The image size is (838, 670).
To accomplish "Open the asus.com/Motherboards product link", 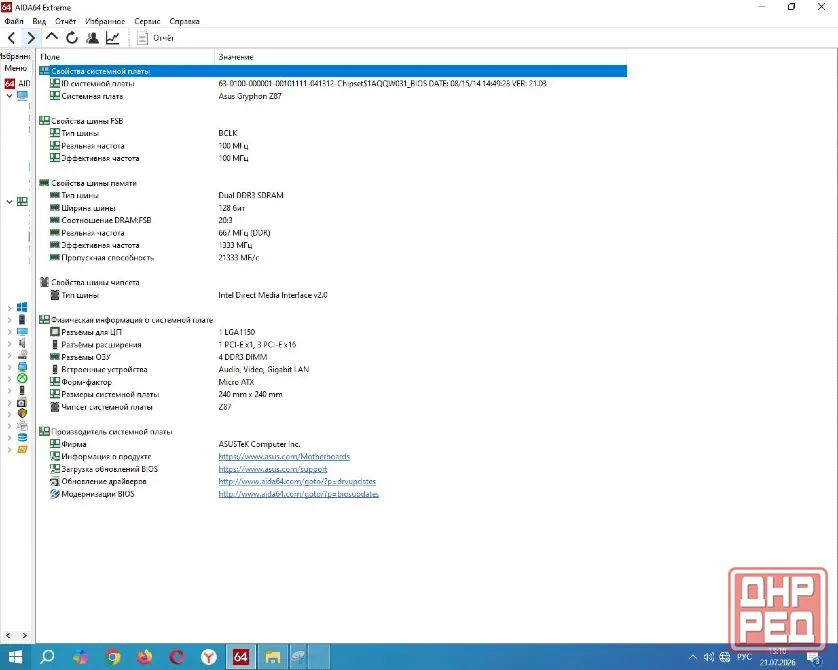I will [284, 456].
